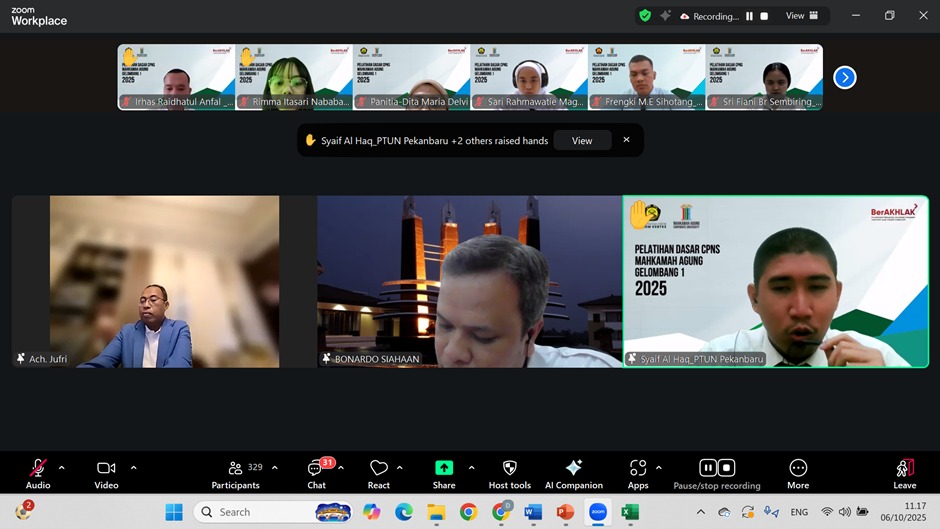The width and height of the screenshot is (940, 529).
Task: Pause recording from the top bar
Action: 749,16
